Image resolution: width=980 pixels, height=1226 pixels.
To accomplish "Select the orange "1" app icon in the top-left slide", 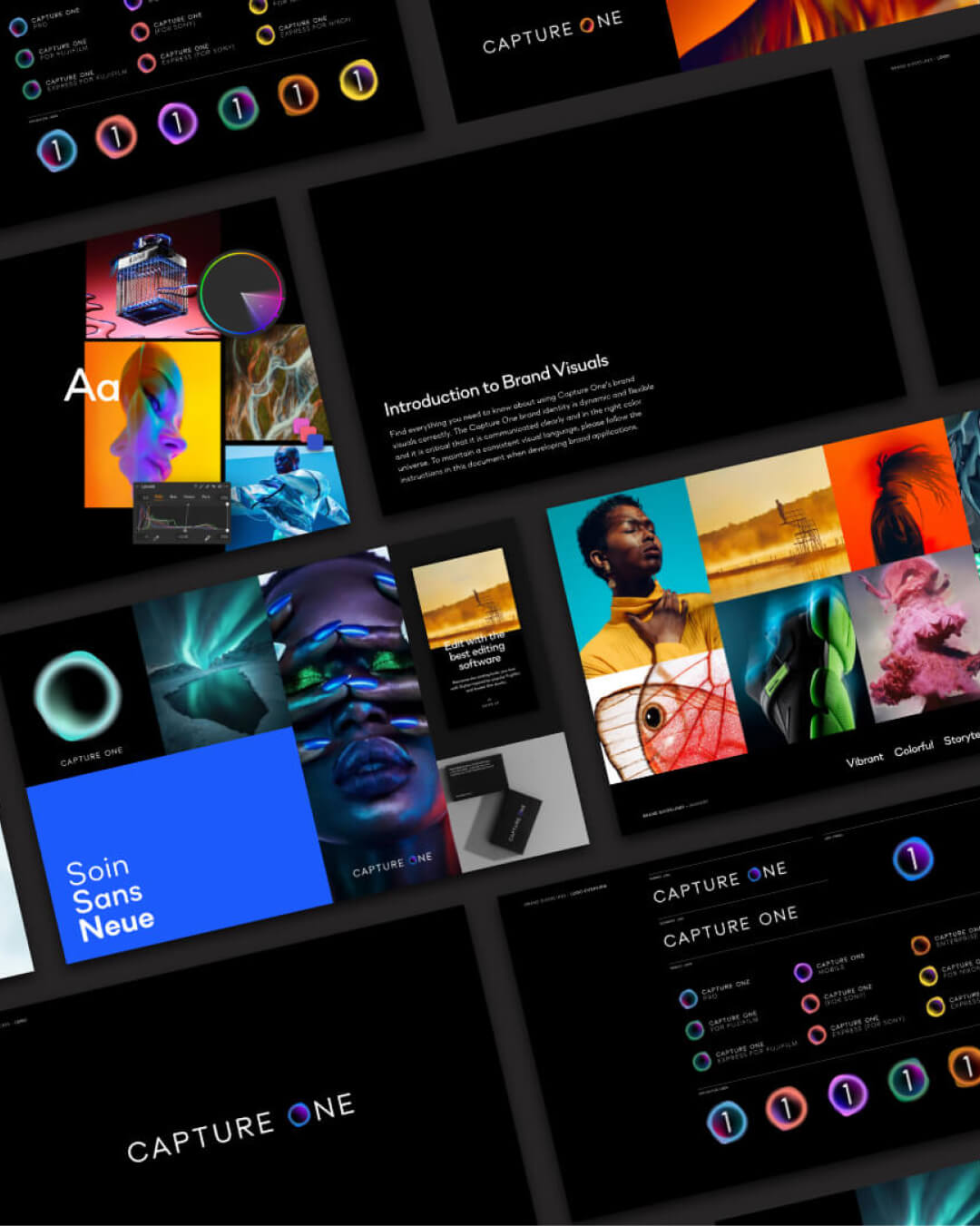I will click(298, 93).
